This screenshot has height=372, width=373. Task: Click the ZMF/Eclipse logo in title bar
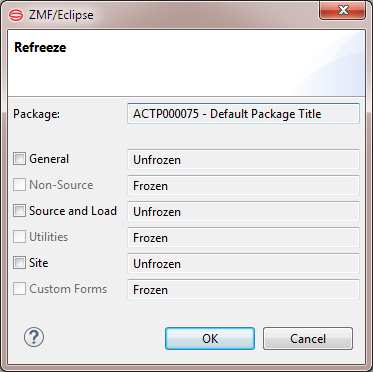pos(16,15)
